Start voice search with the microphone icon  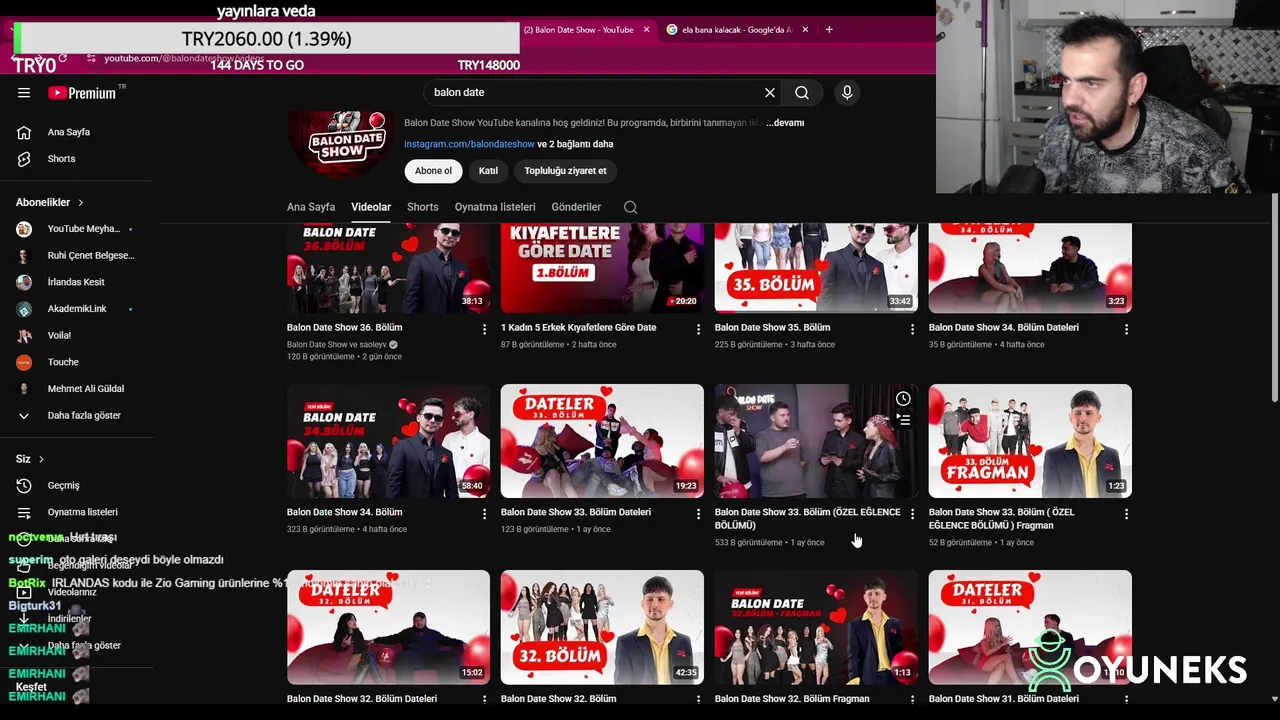847,92
